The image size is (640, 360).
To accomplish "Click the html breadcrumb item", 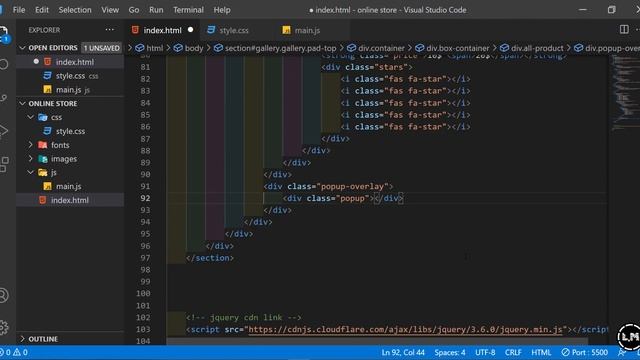I will (x=155, y=48).
